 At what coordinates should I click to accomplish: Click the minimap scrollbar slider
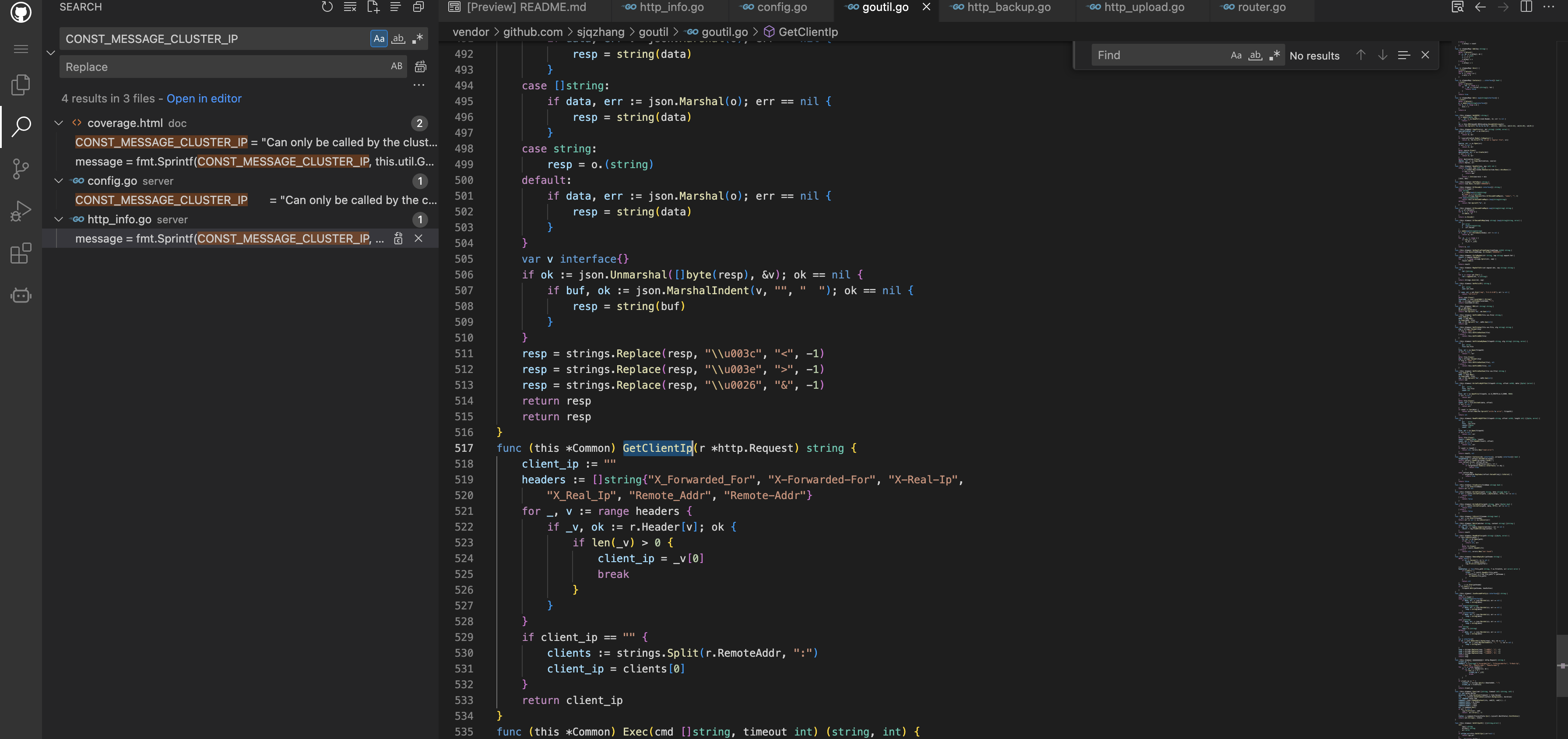[1561, 665]
